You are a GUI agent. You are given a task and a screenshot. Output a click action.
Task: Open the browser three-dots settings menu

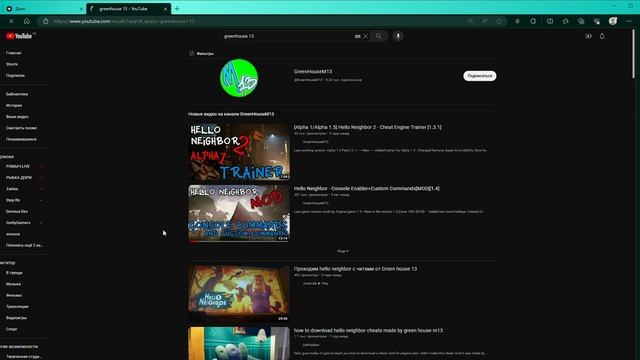click(629, 21)
